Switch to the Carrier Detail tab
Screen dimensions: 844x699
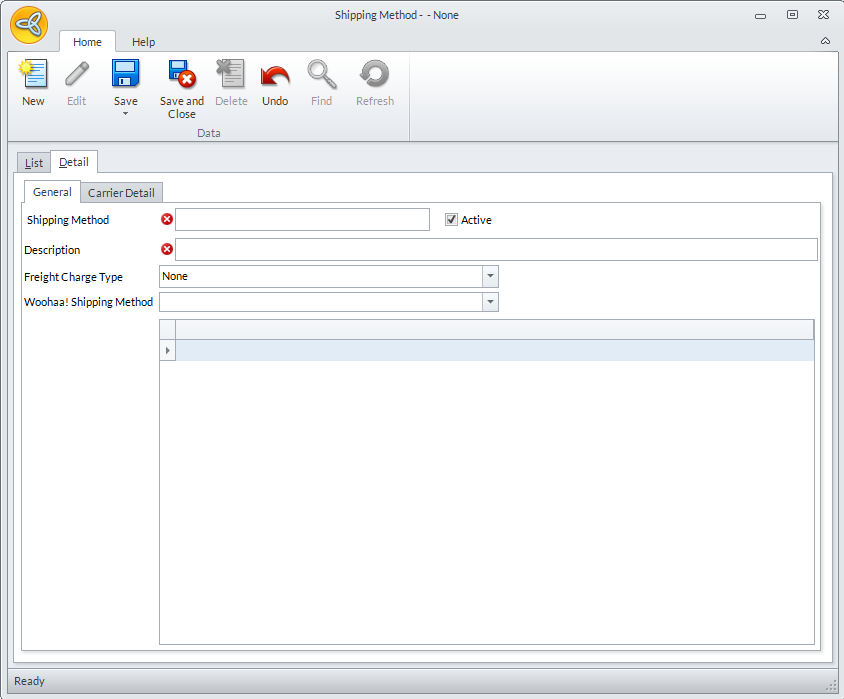click(121, 193)
